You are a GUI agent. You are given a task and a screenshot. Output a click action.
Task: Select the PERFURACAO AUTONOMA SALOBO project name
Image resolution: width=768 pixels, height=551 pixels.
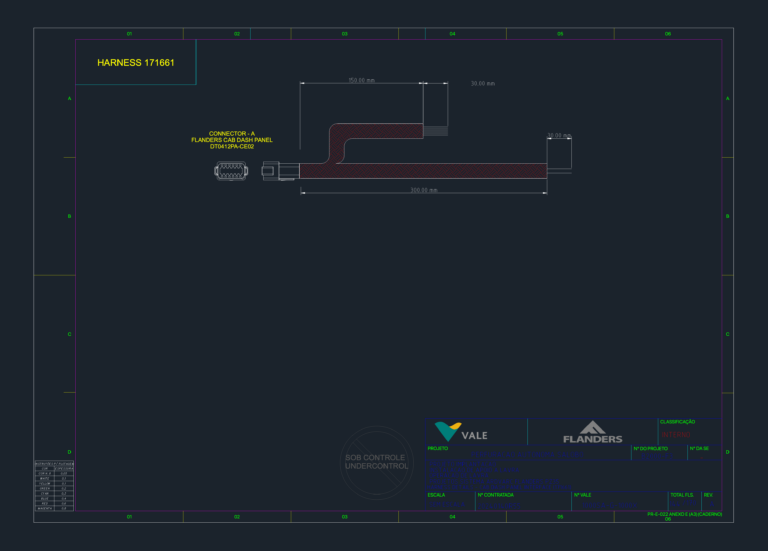pos(528,455)
